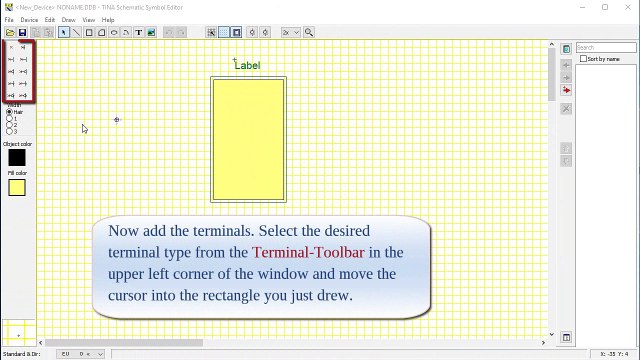Open the Edit menu

point(50,20)
